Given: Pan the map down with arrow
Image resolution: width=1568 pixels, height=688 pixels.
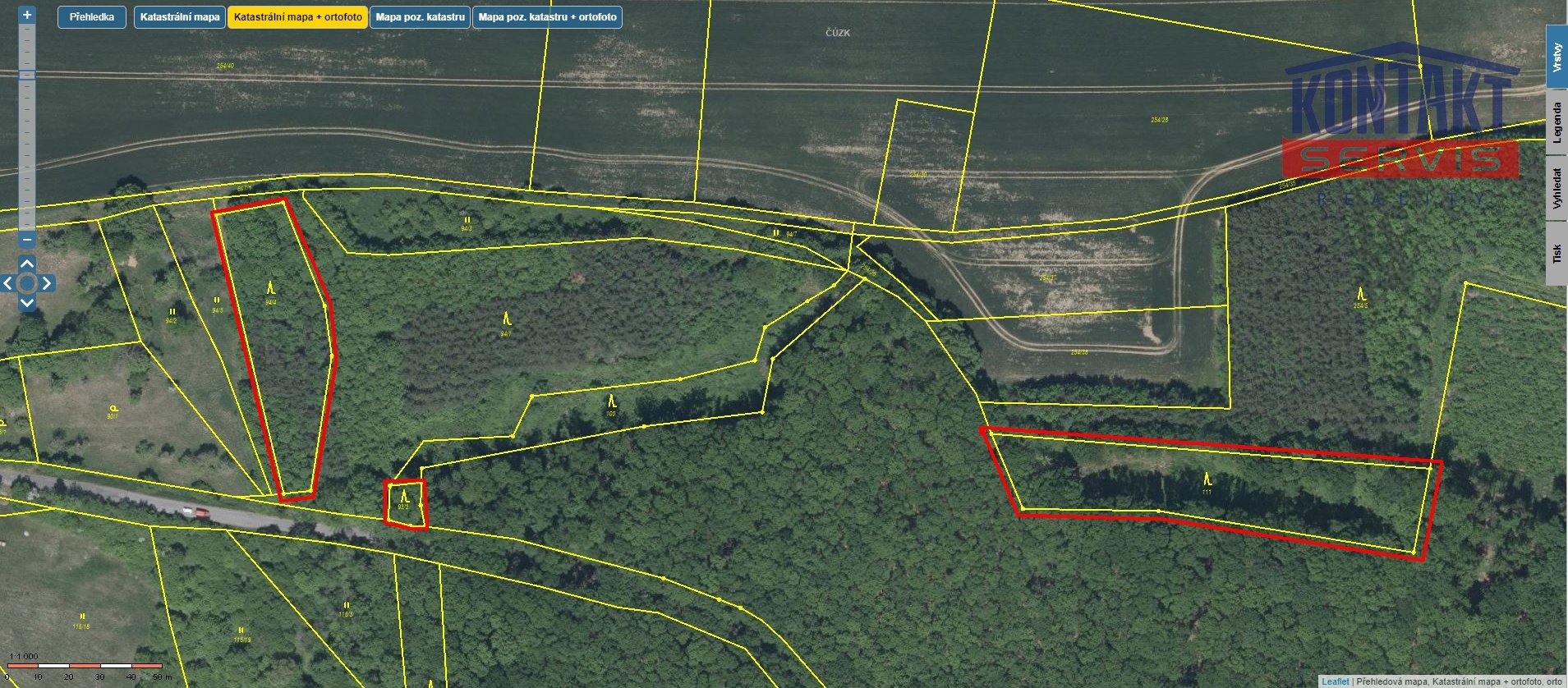Looking at the screenshot, I should pos(27,303).
